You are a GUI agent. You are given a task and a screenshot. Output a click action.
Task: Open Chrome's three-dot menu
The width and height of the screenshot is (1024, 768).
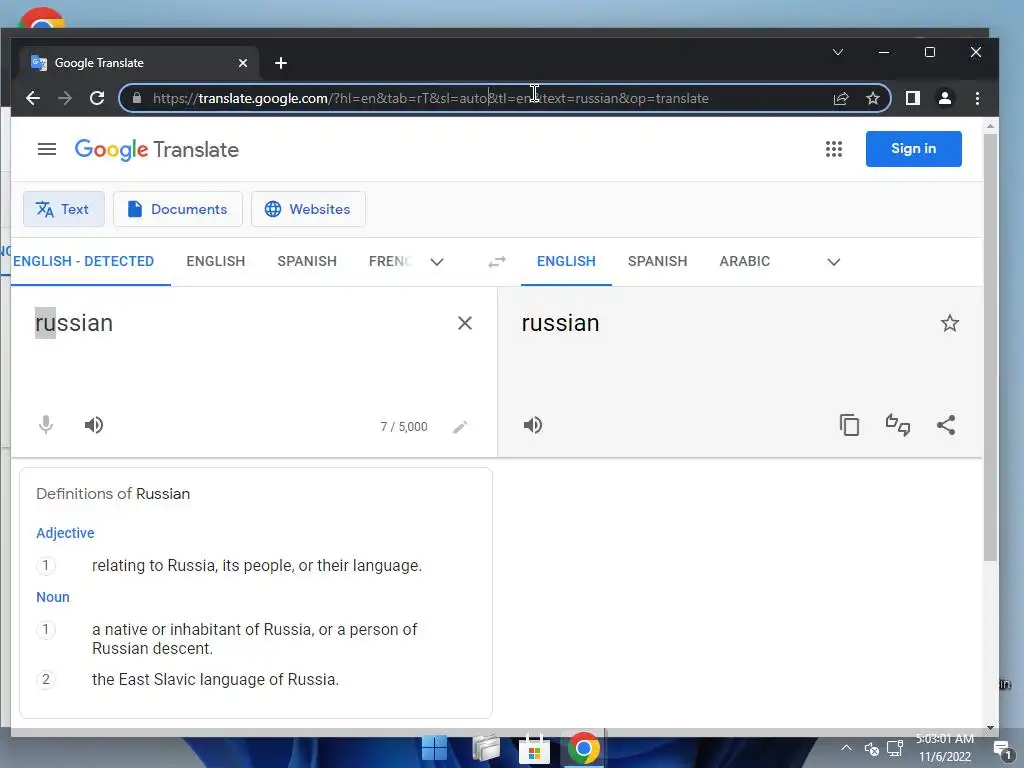tap(977, 98)
